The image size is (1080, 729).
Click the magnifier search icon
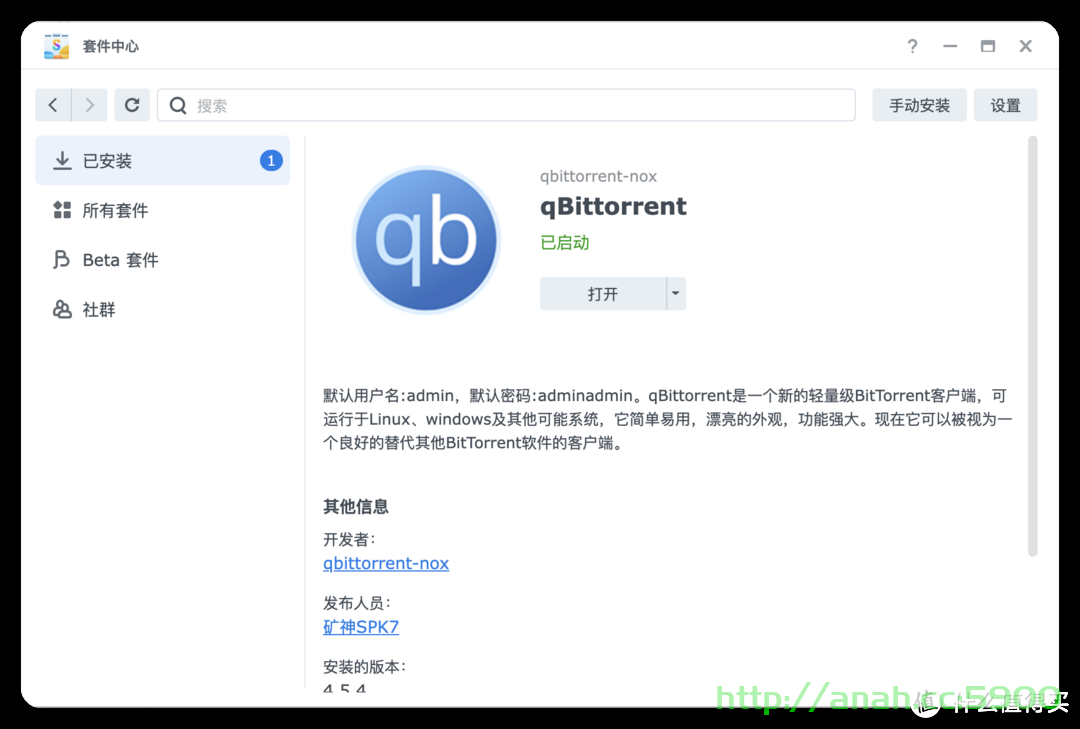coord(178,105)
